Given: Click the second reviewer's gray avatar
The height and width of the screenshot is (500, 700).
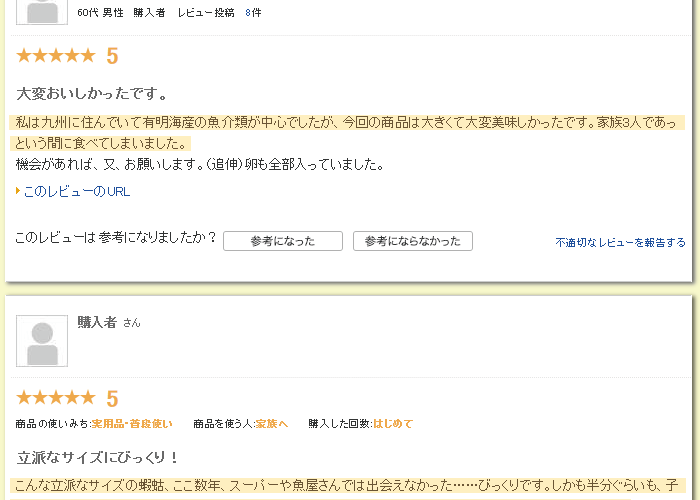Looking at the screenshot, I should coord(42,341).
